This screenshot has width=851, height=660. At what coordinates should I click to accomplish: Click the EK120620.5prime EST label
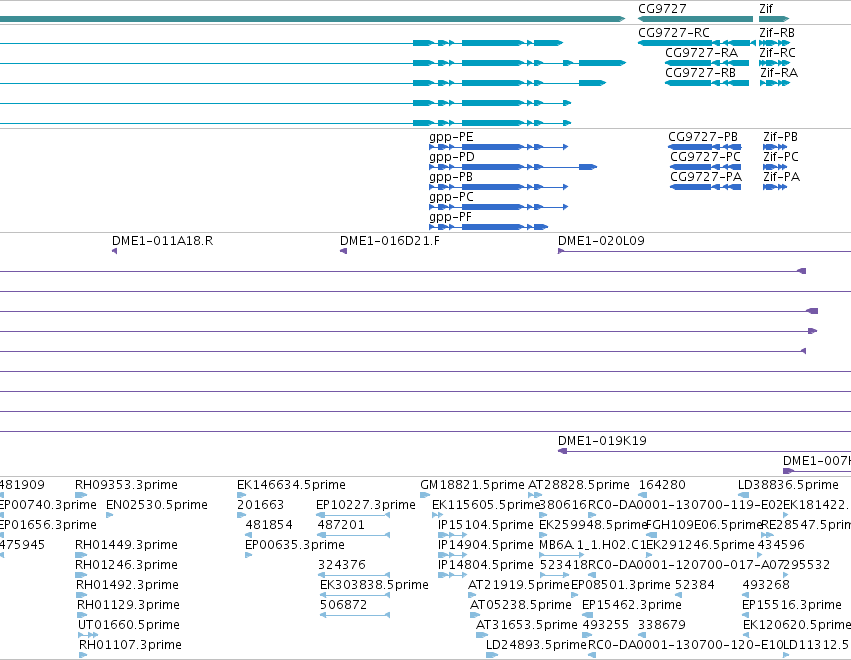(797, 625)
